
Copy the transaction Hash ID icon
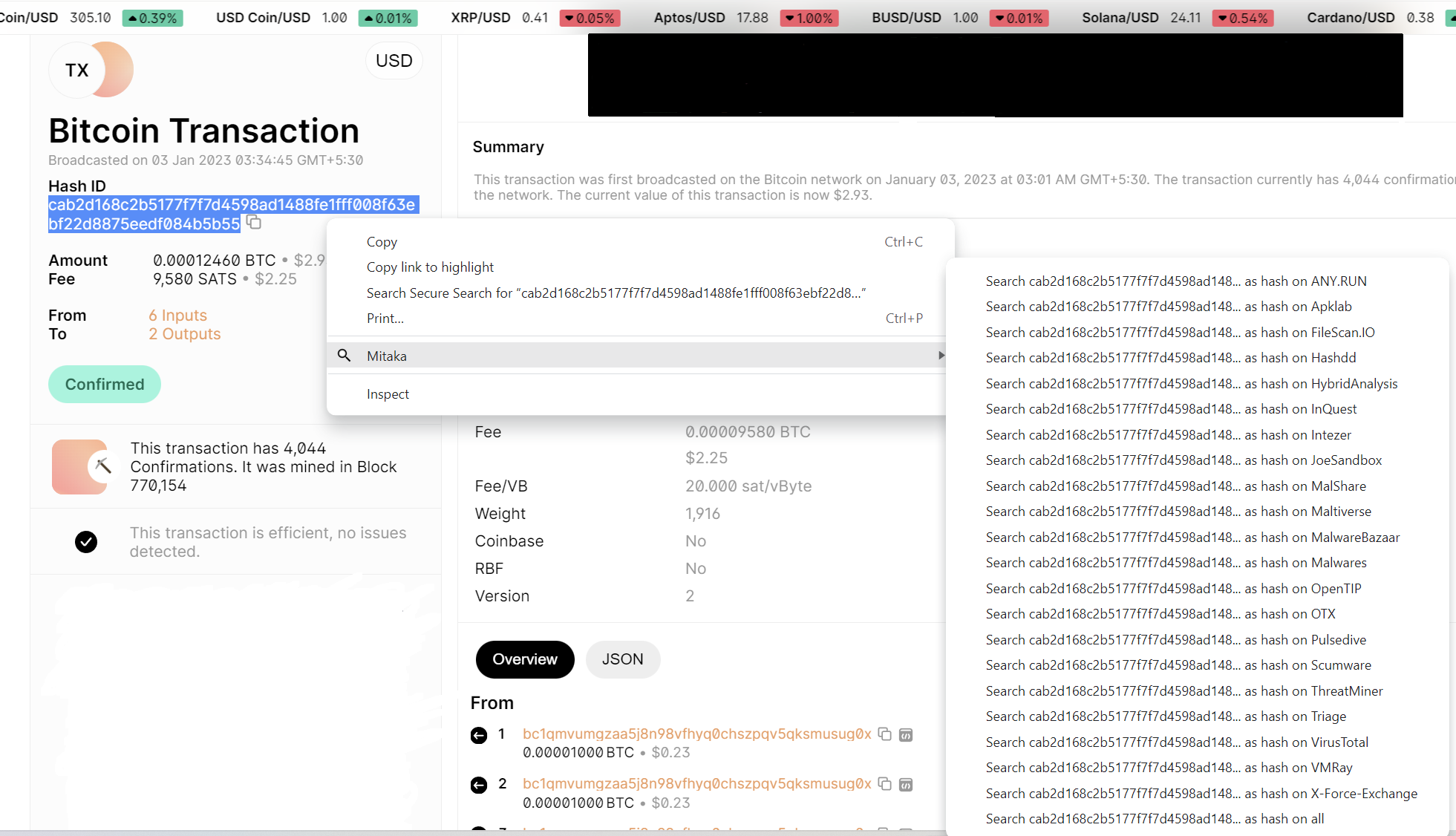(x=254, y=222)
